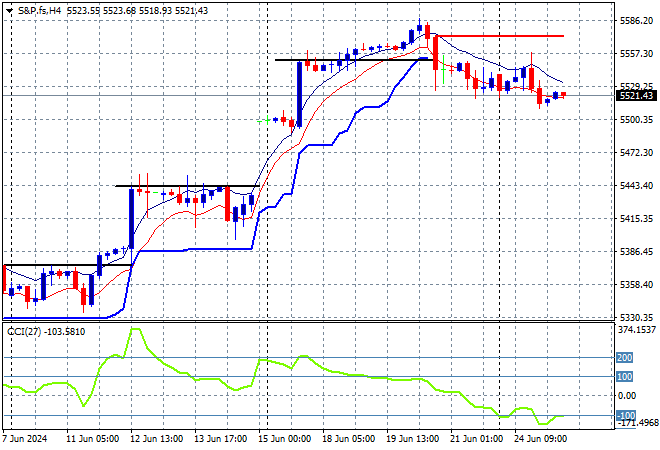Screen dimensions: 660x450
Task: Click the 15 Jun 00:00 time label
Action: [285, 439]
